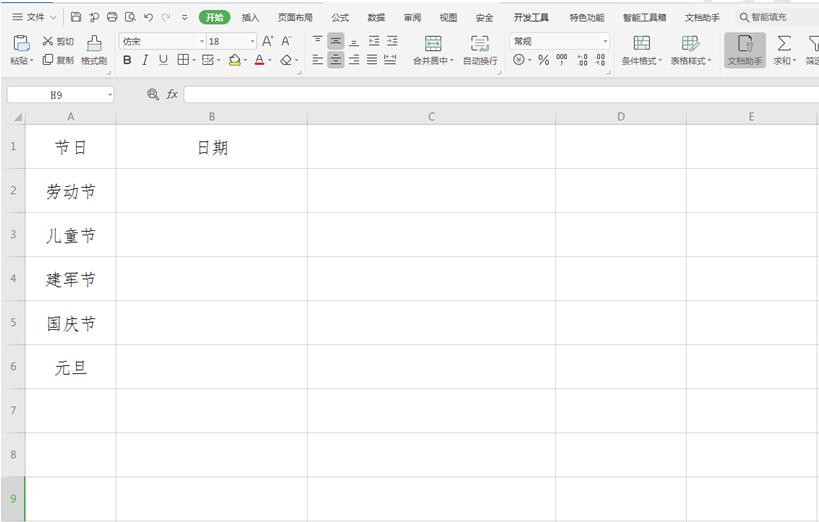Switch to the 公式 ribbon tab
Viewport: 819px width, 522px height.
coord(340,18)
